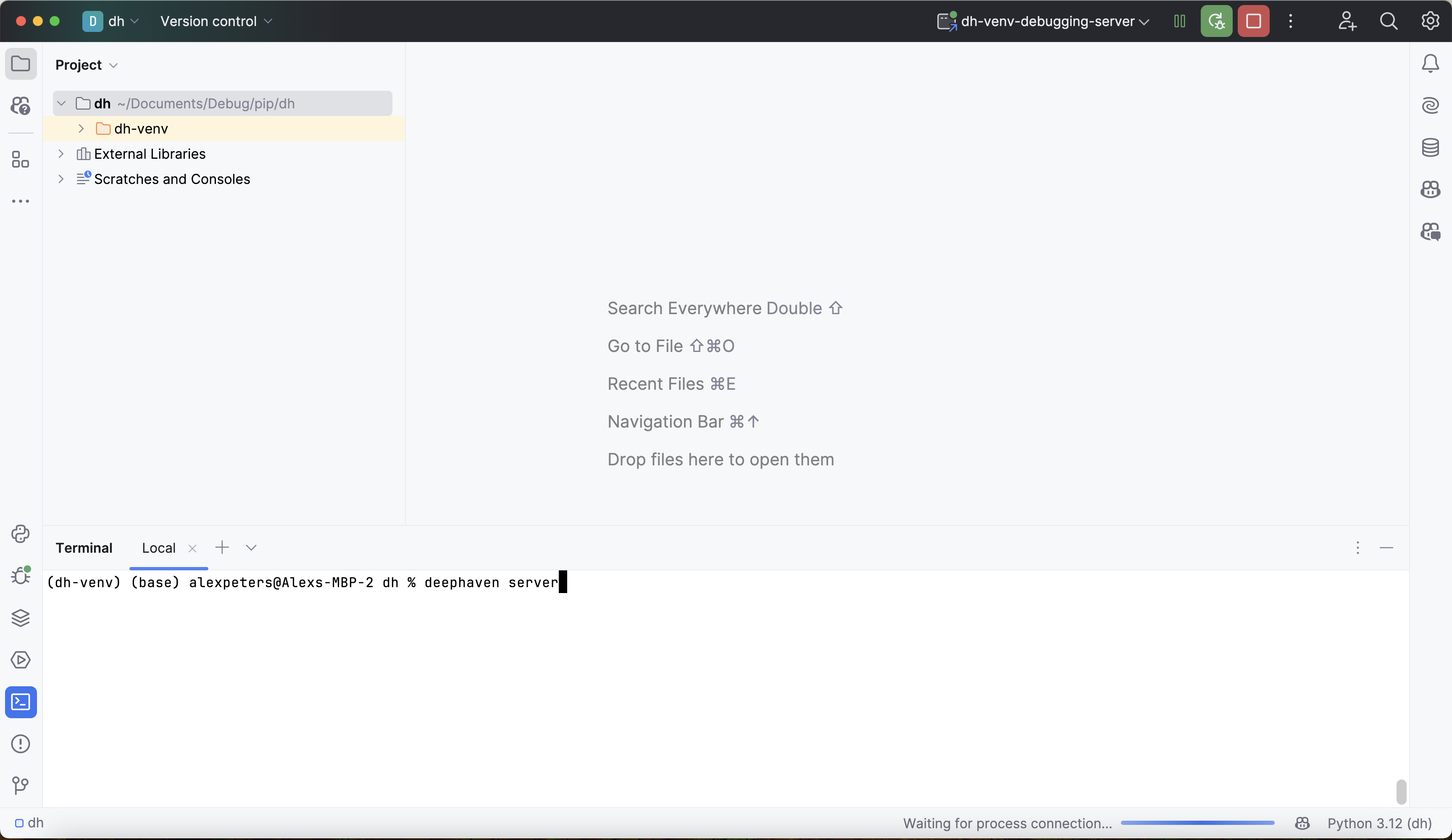Open the Database tool window

tap(1430, 147)
